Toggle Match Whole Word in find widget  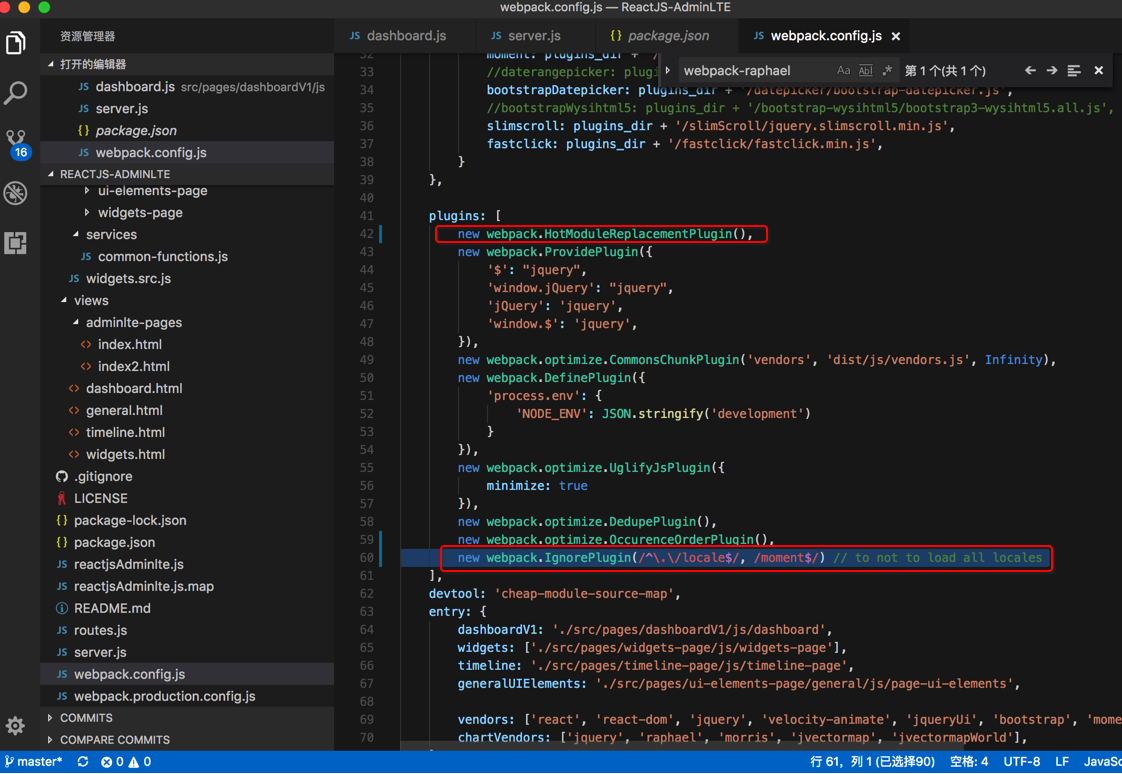pyautogui.click(x=865, y=71)
